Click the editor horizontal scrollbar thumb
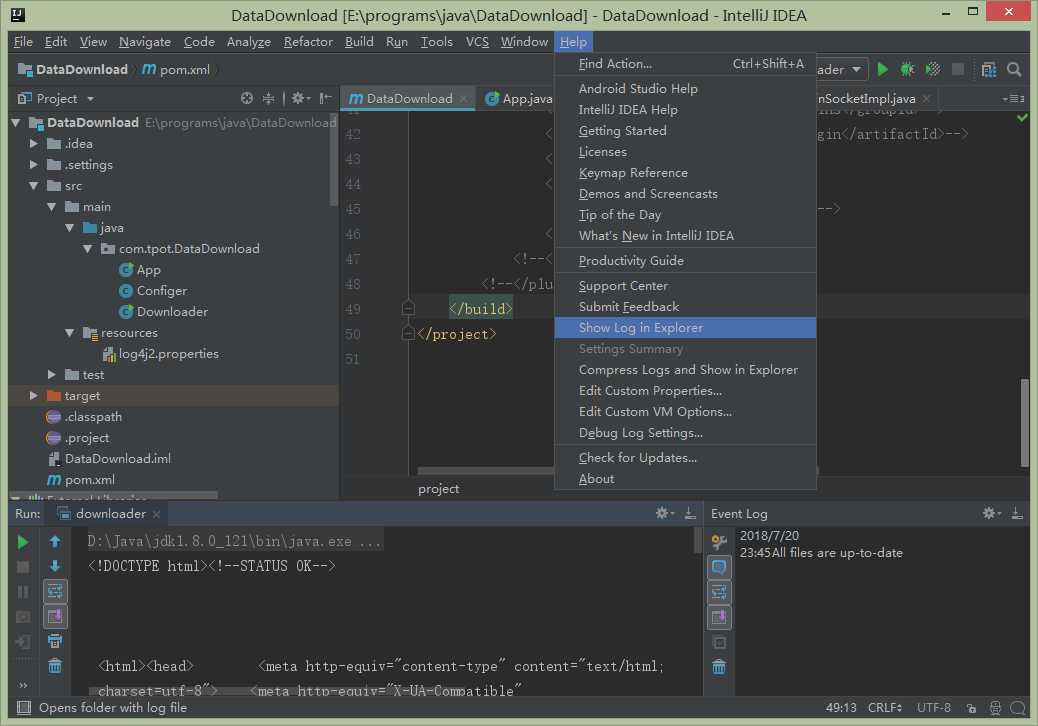 487,471
